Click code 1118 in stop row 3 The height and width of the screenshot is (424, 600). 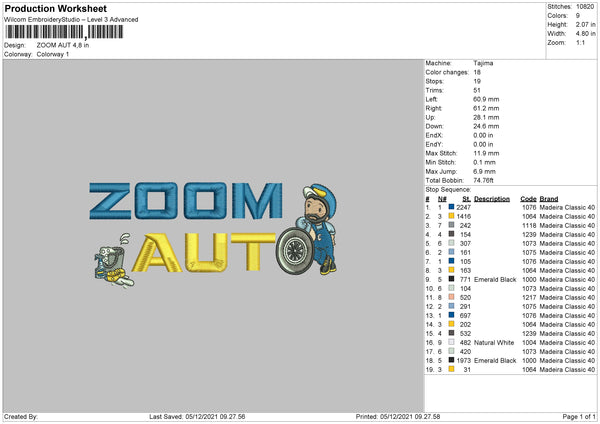[529, 225]
